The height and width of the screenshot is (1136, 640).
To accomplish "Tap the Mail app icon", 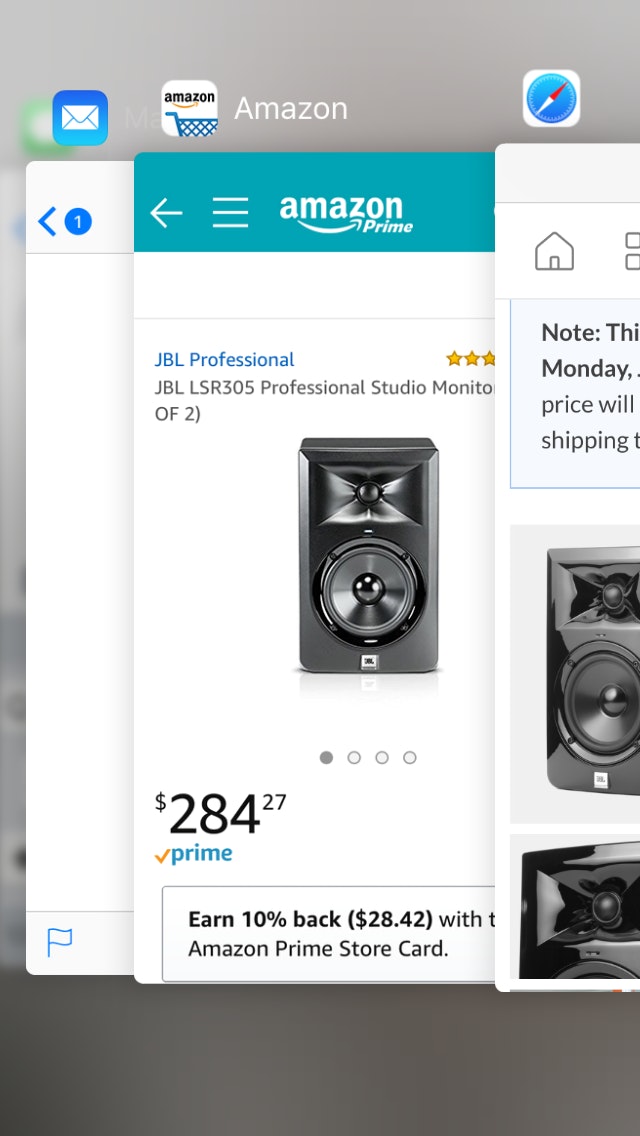I will pos(80,118).
